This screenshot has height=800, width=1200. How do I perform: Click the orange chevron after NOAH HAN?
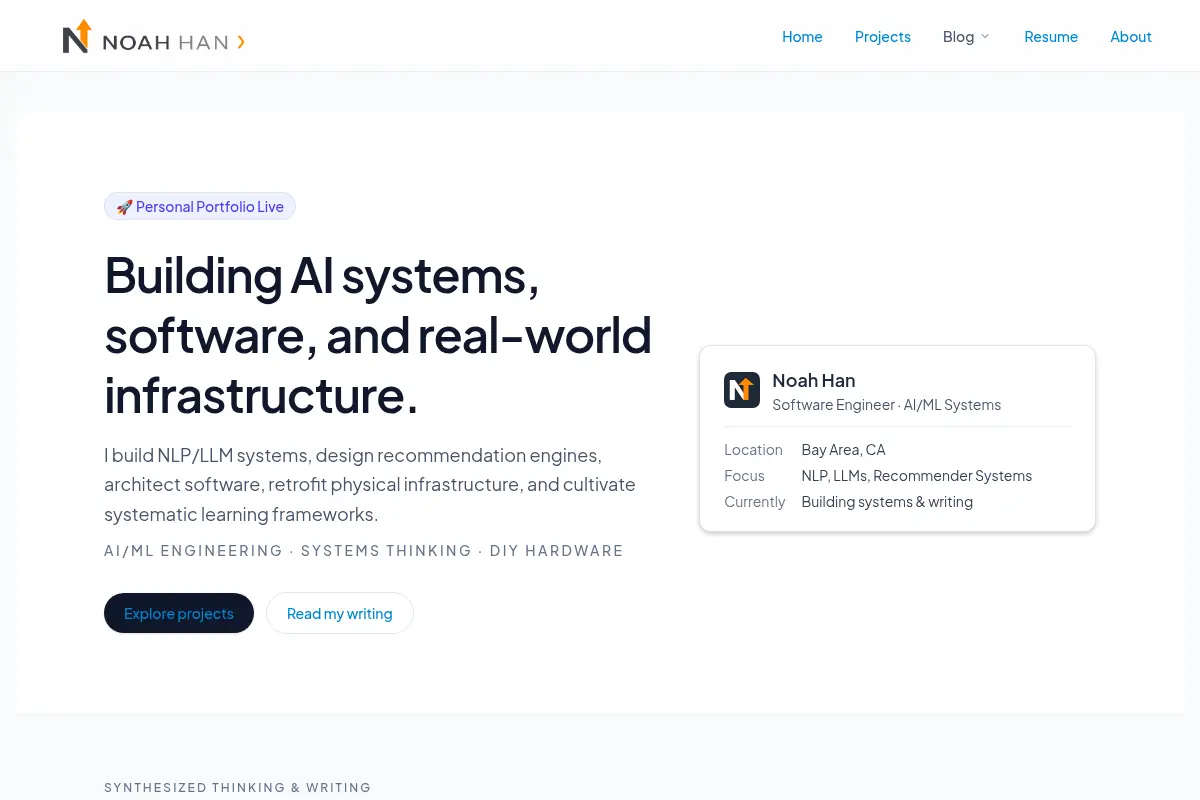[x=241, y=42]
